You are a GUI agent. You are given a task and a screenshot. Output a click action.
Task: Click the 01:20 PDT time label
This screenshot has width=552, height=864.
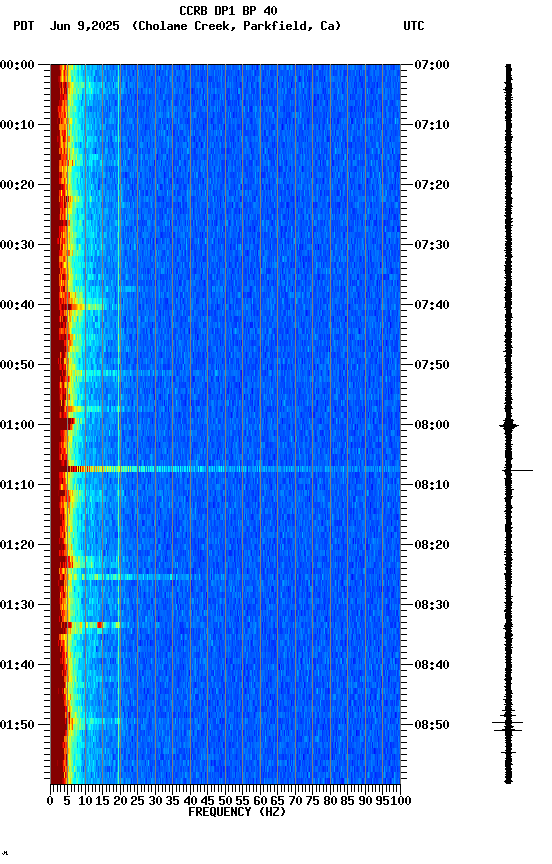pos(17,545)
